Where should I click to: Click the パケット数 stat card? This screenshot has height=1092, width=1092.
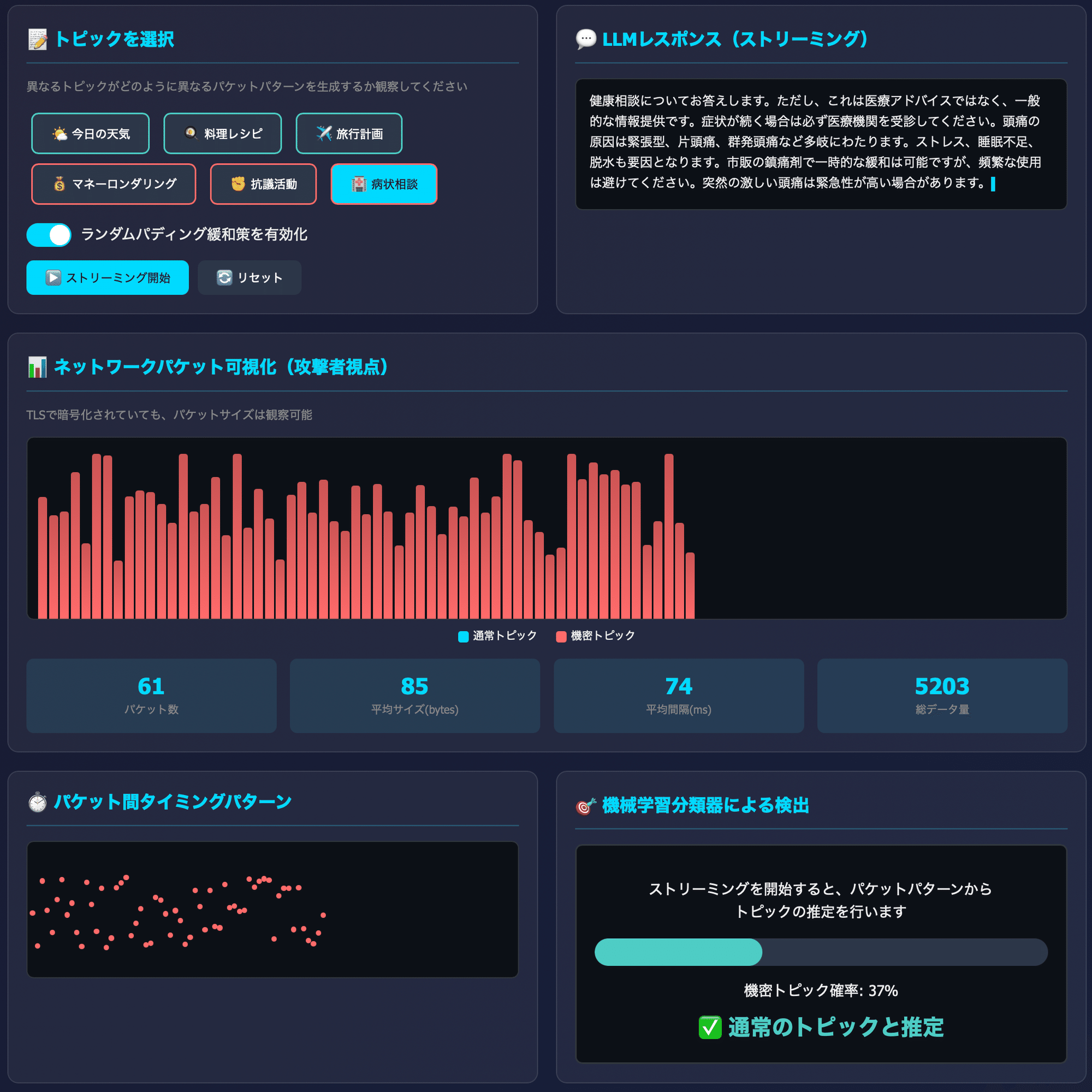pos(151,695)
